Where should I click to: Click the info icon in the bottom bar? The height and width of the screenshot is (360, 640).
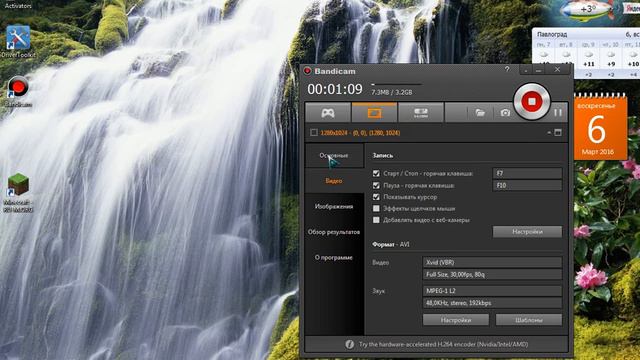pyautogui.click(x=349, y=344)
